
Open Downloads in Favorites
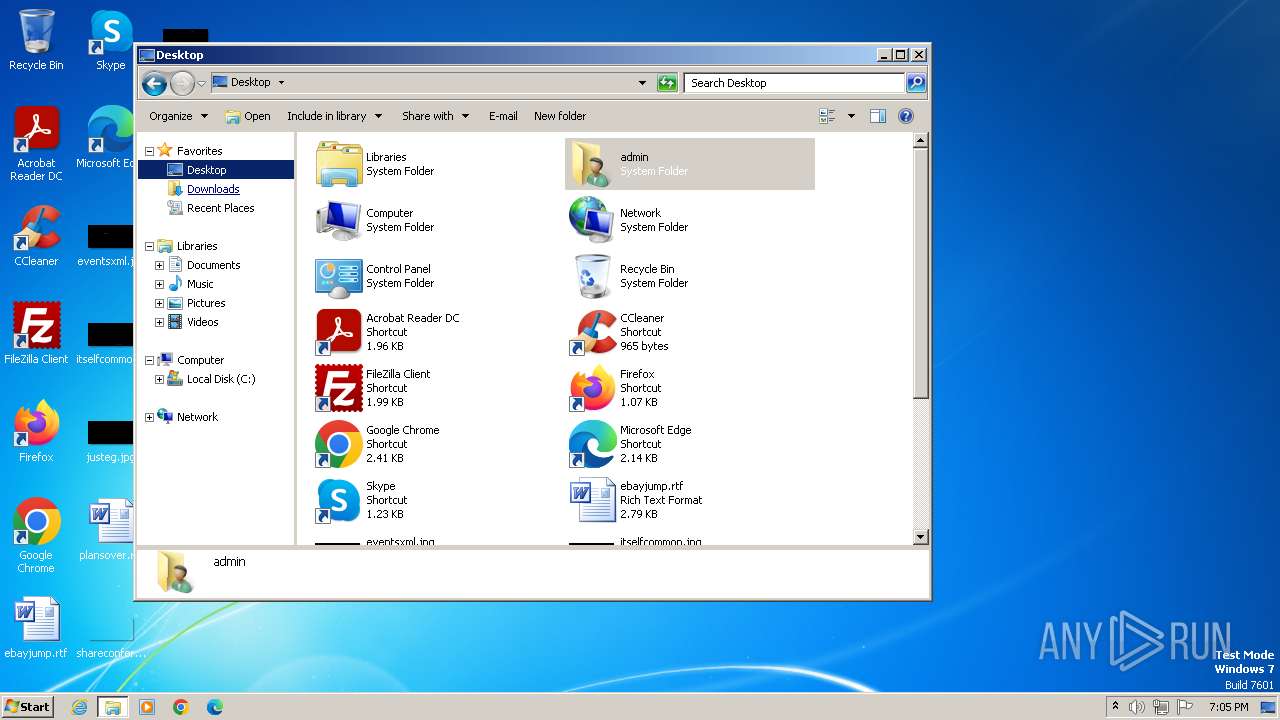tap(212, 189)
